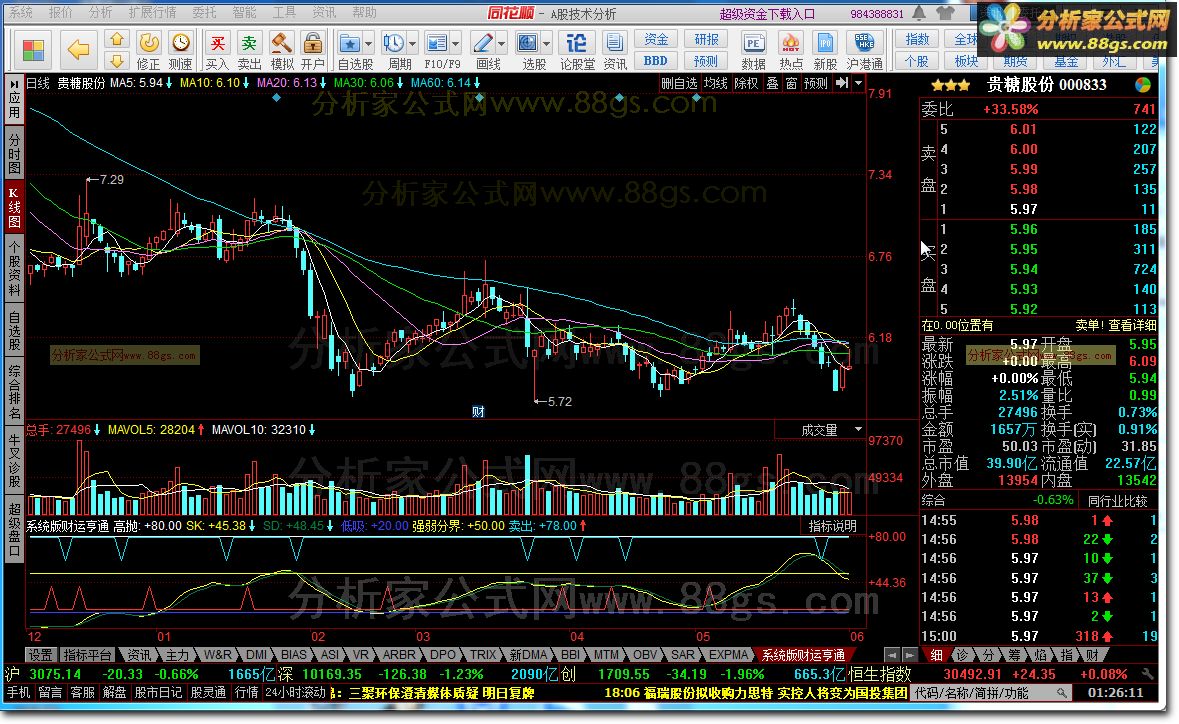Viewport: 1179px width, 724px height.
Task: Select the 画线 pencil tool
Action: [483, 44]
